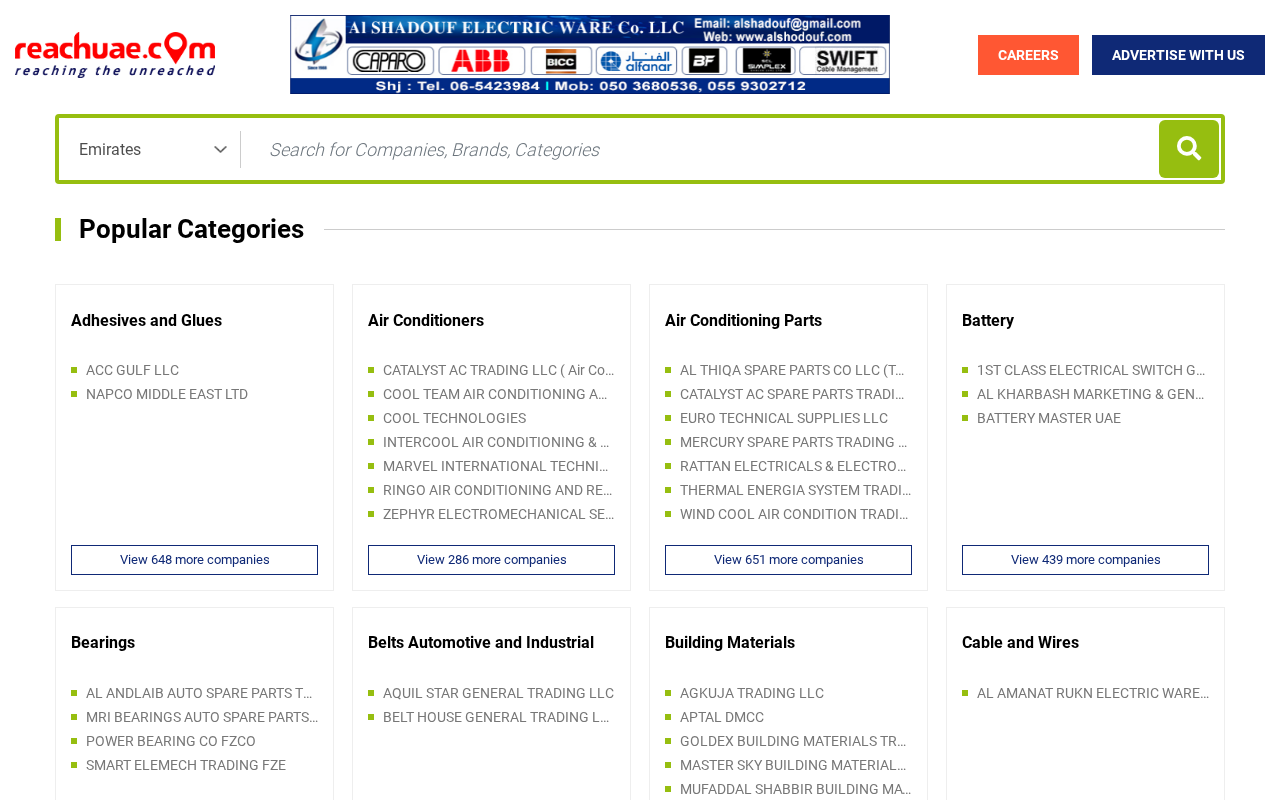This screenshot has width=1280, height=800.
Task: Select AGKUJA TRADING LLC company
Action: click(752, 693)
